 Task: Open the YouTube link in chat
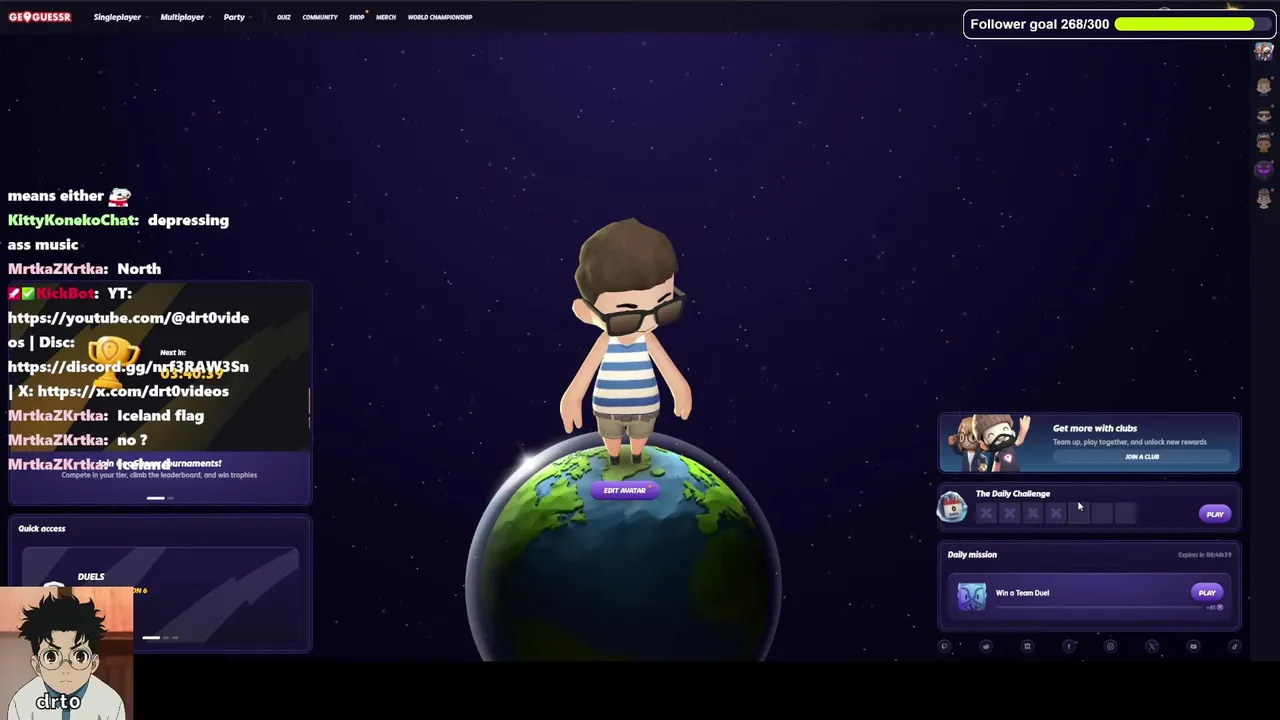pos(128,318)
